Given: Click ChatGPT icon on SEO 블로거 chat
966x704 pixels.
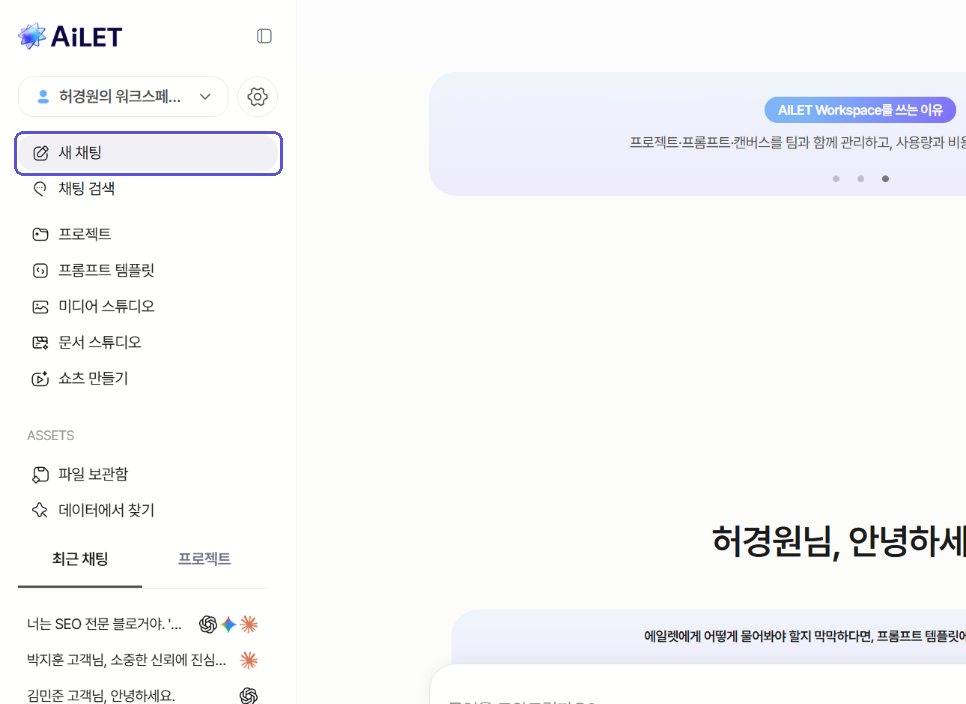Looking at the screenshot, I should [208, 625].
